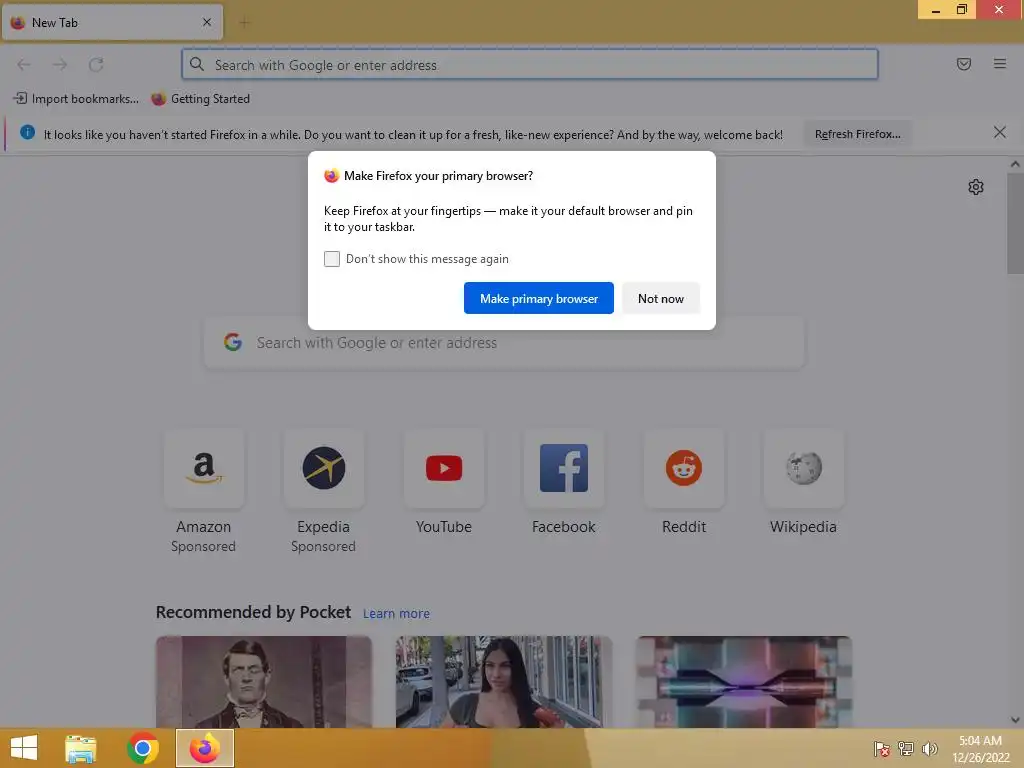Focus the address bar search field
The width and height of the screenshot is (1024, 768).
(x=530, y=64)
